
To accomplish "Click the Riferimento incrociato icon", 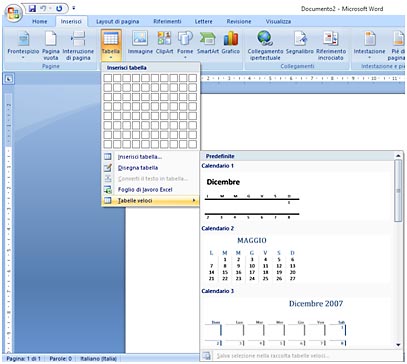I will [331, 38].
